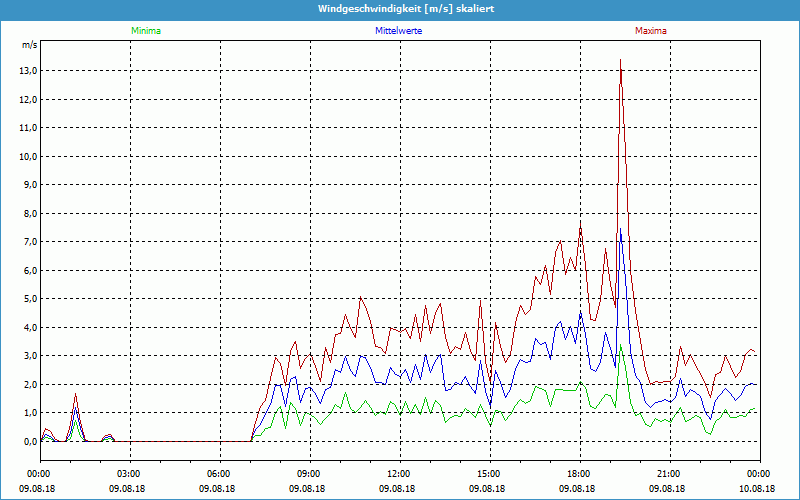Screen dimensions: 800x500
Task: Click the '9,0' y-axis value
Action: pyautogui.click(x=31, y=185)
